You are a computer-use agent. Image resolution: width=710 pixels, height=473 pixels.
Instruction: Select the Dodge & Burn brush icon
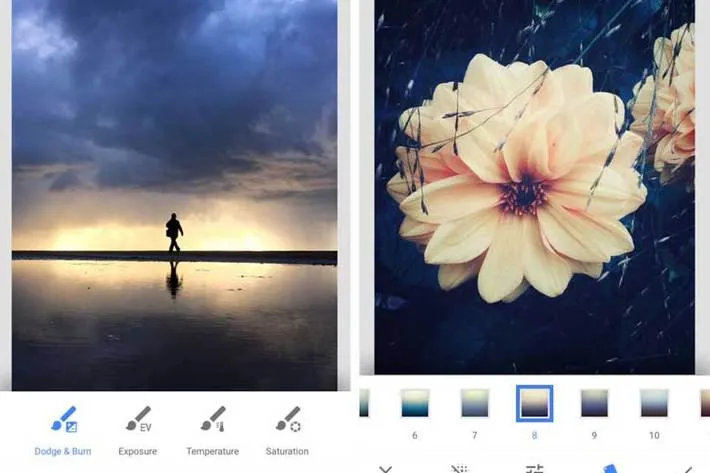tap(64, 419)
